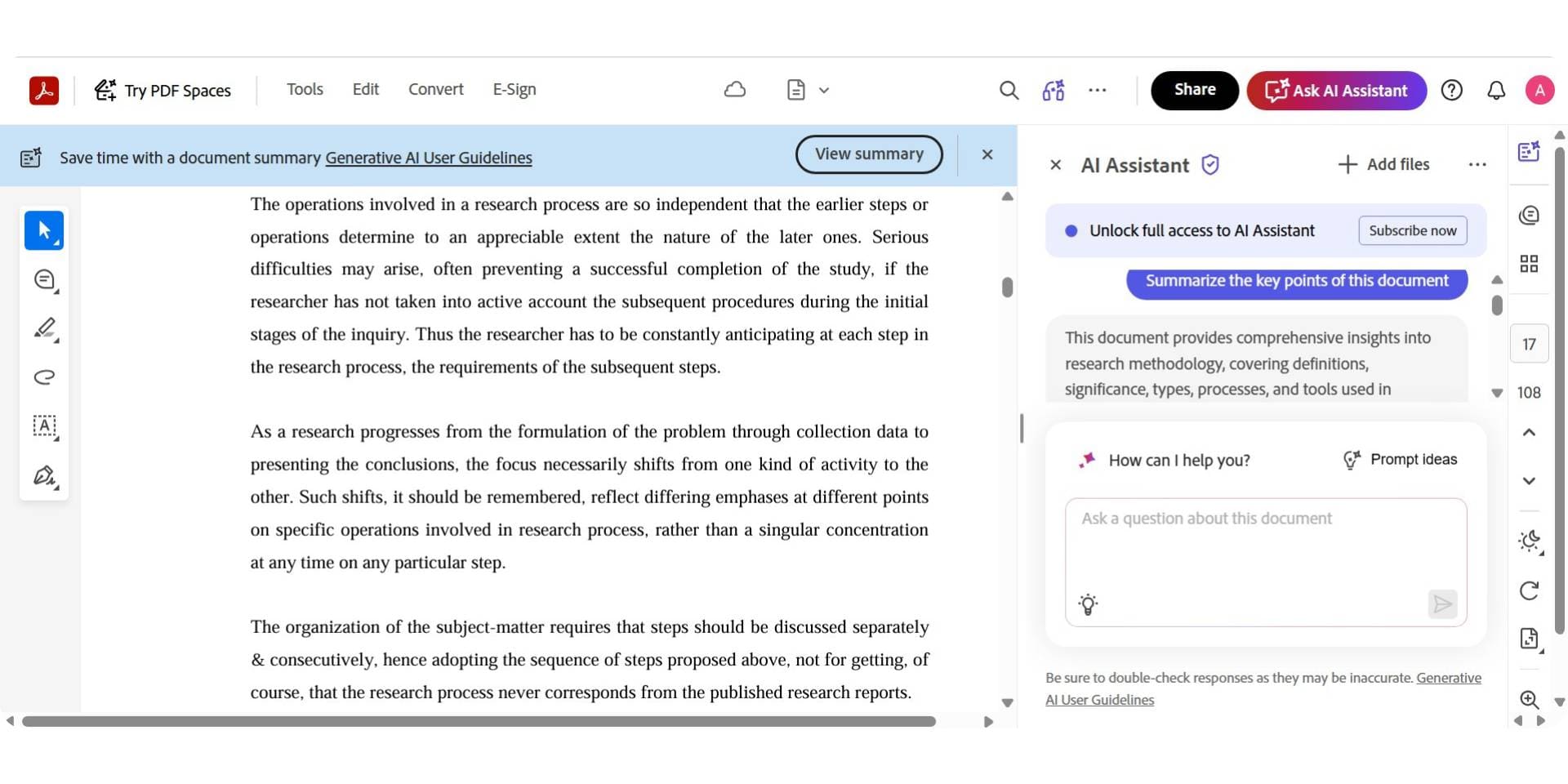
Task: Open the file options dropdown arrow
Action: pyautogui.click(x=824, y=90)
